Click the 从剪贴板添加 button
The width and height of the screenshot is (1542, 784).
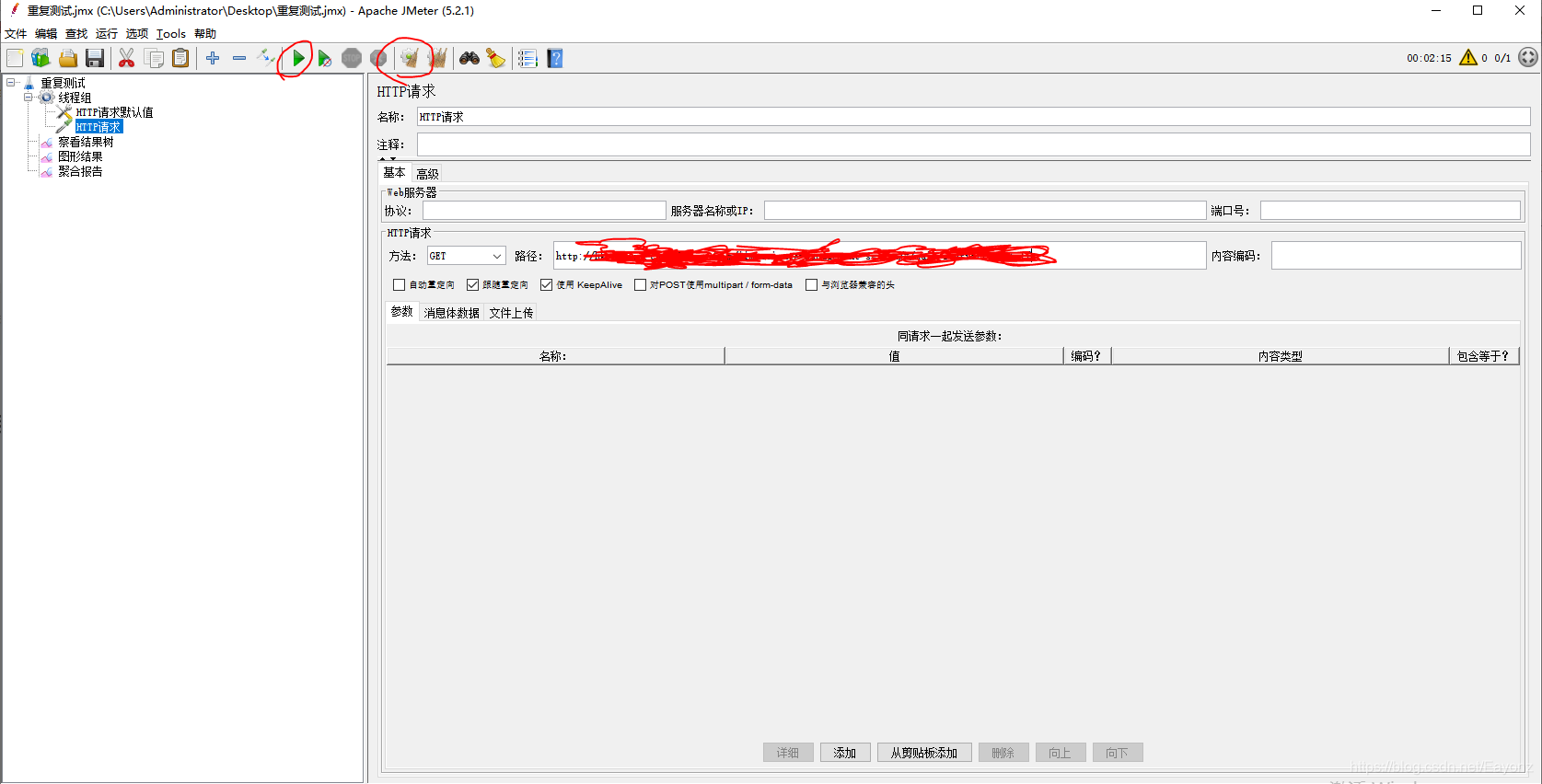tap(924, 753)
